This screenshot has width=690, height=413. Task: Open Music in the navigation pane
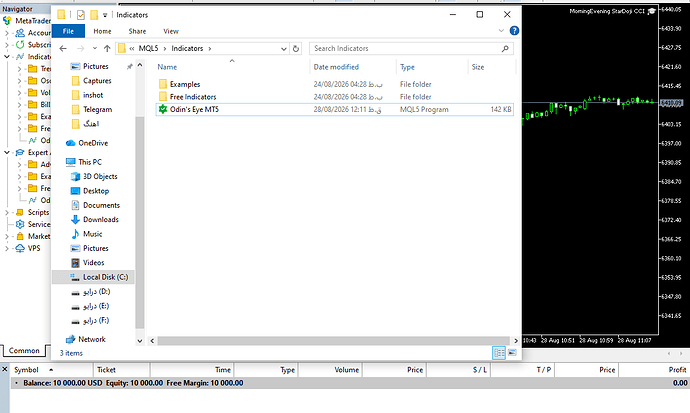pyautogui.click(x=92, y=234)
